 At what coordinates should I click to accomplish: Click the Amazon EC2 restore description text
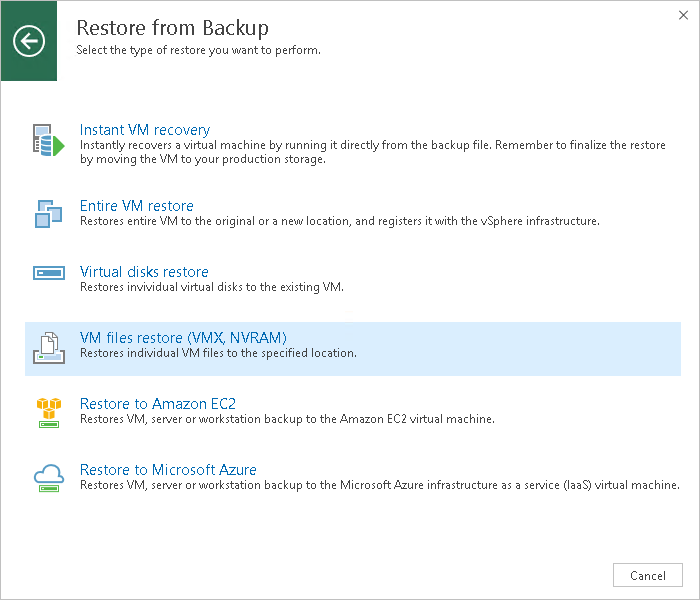286,419
